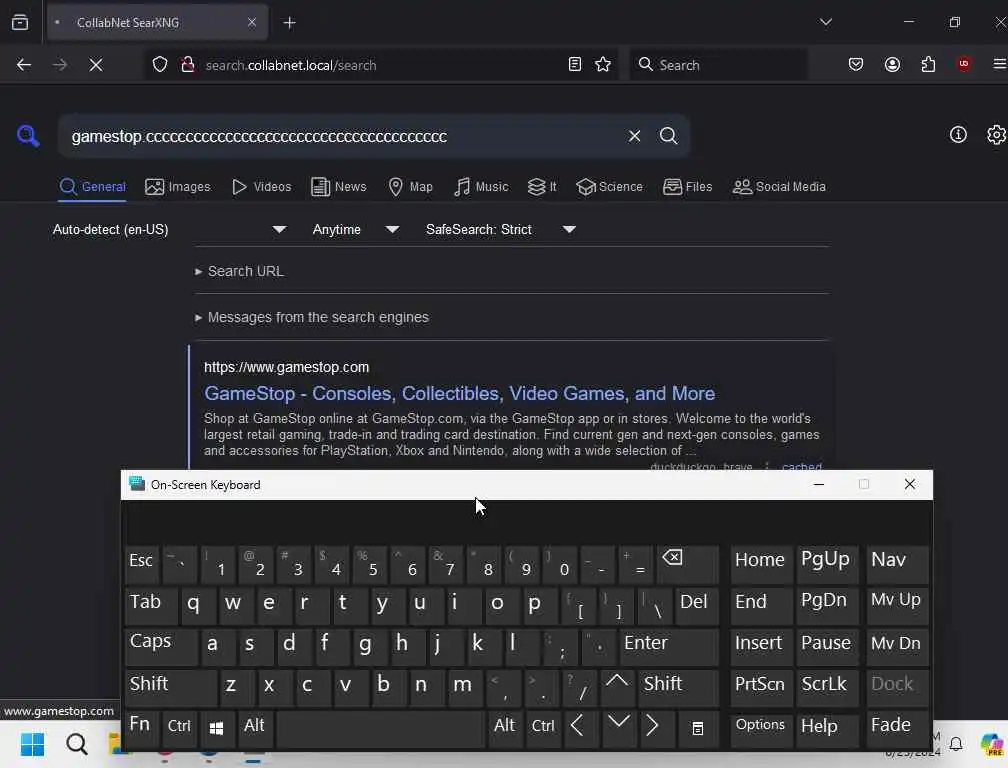Open the Windows Start menu

coord(32,744)
